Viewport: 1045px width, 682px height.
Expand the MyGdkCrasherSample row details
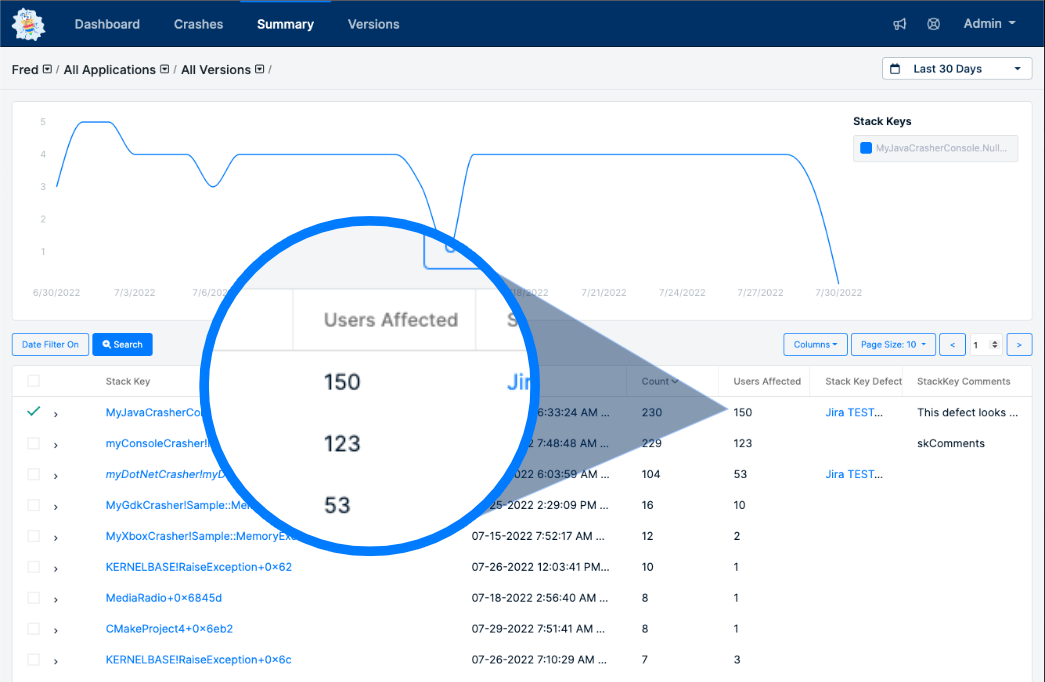coord(57,505)
